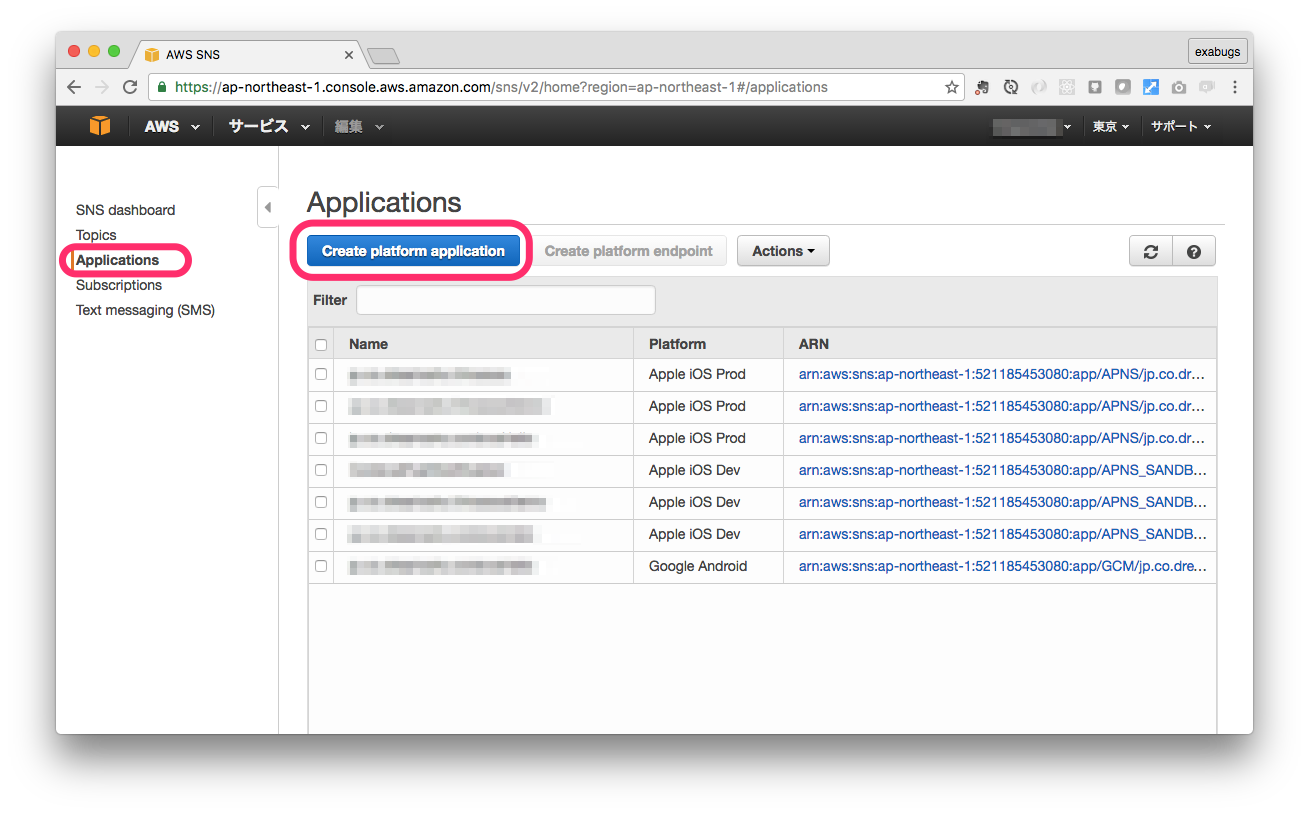Expand the サービス menu
This screenshot has height=814, width=1309.
pyautogui.click(x=269, y=127)
